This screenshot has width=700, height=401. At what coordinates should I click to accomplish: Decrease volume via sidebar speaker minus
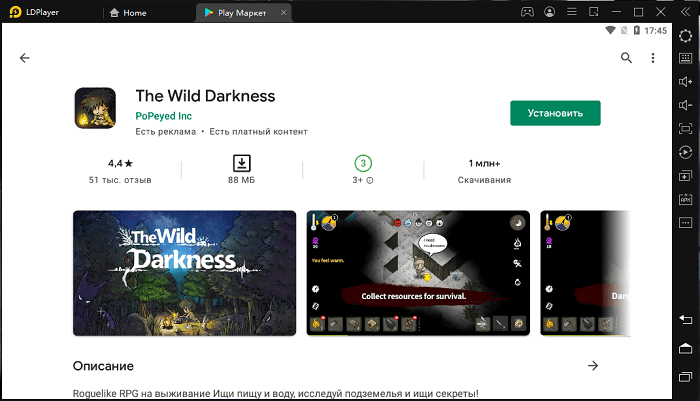tap(685, 105)
